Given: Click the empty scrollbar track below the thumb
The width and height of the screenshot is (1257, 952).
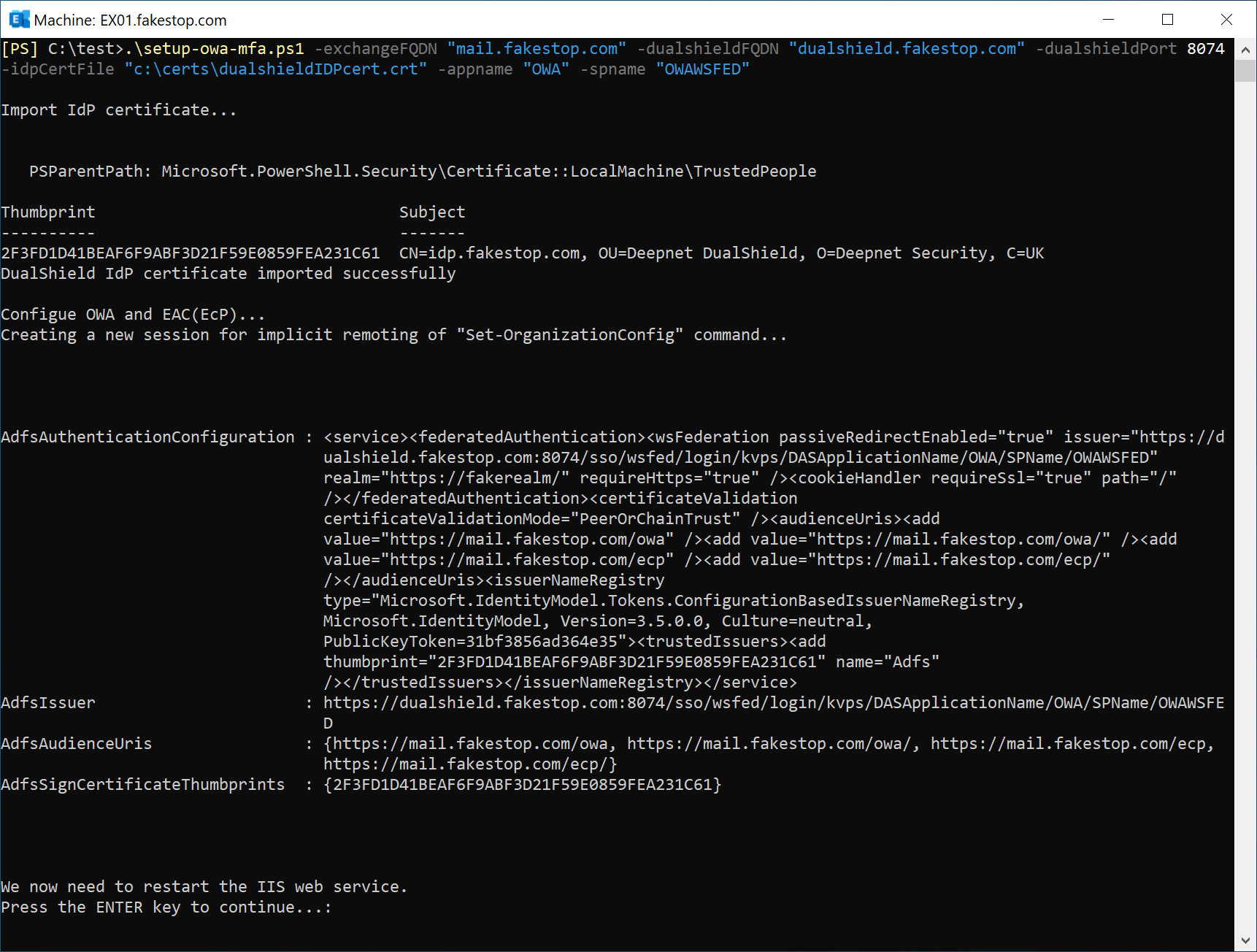Looking at the screenshot, I should click(x=1245, y=511).
